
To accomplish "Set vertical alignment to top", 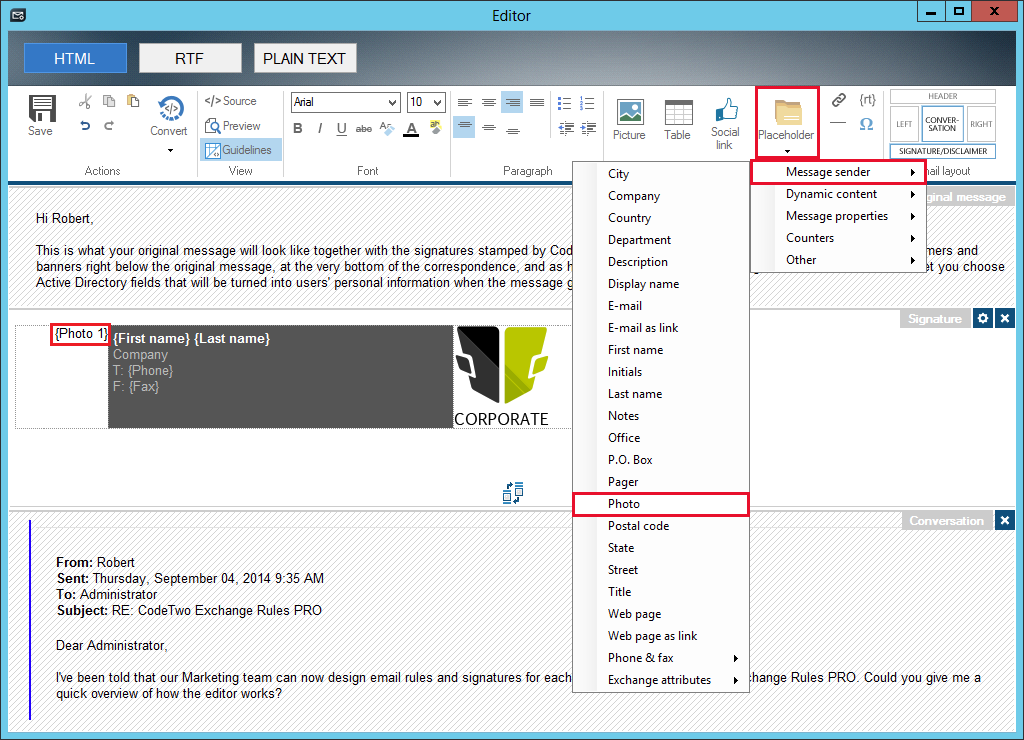I will (464, 127).
